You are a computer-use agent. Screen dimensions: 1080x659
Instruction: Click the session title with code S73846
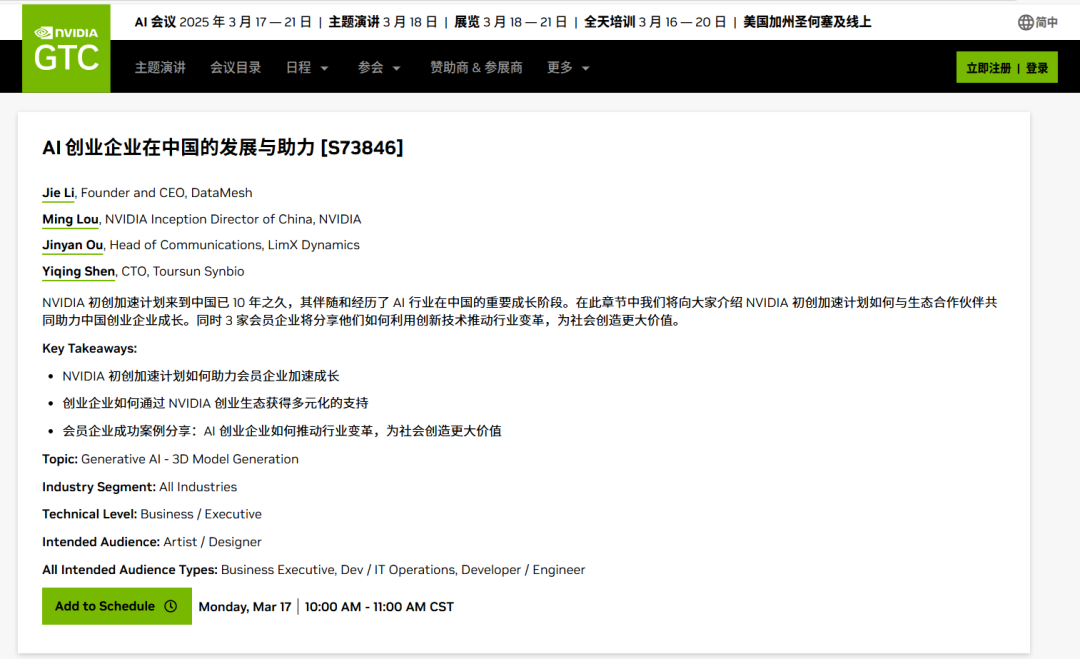(222, 147)
